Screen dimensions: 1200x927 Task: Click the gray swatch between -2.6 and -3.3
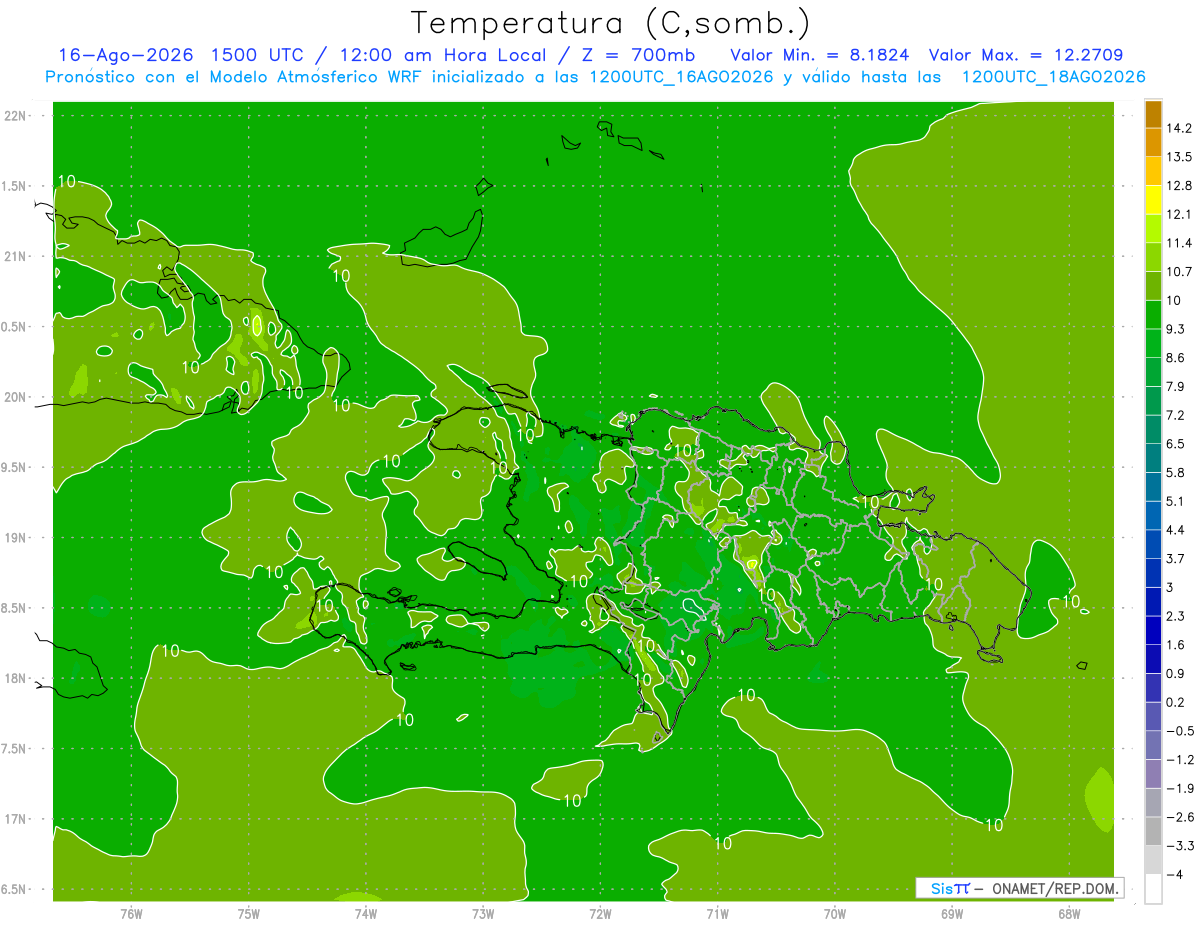(x=1153, y=831)
